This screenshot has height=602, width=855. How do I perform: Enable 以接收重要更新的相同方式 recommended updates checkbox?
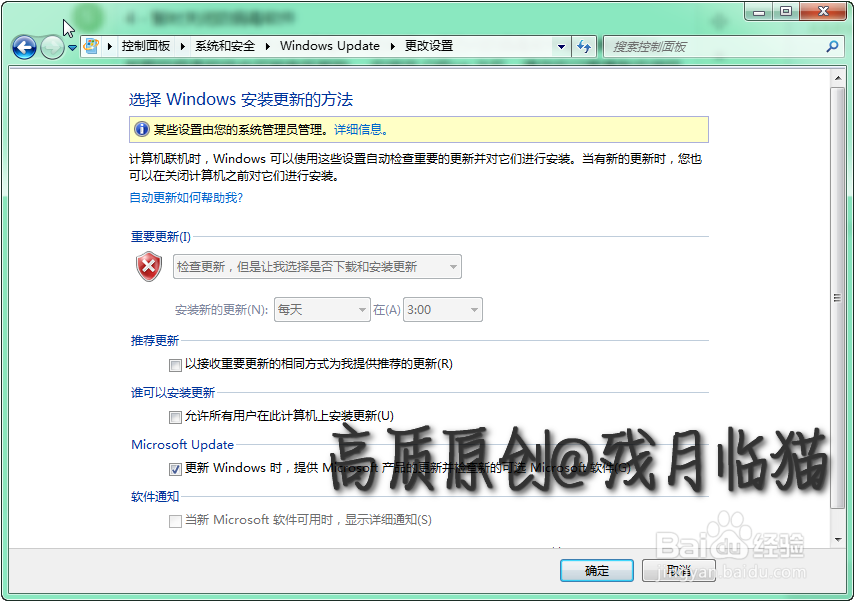(x=175, y=365)
